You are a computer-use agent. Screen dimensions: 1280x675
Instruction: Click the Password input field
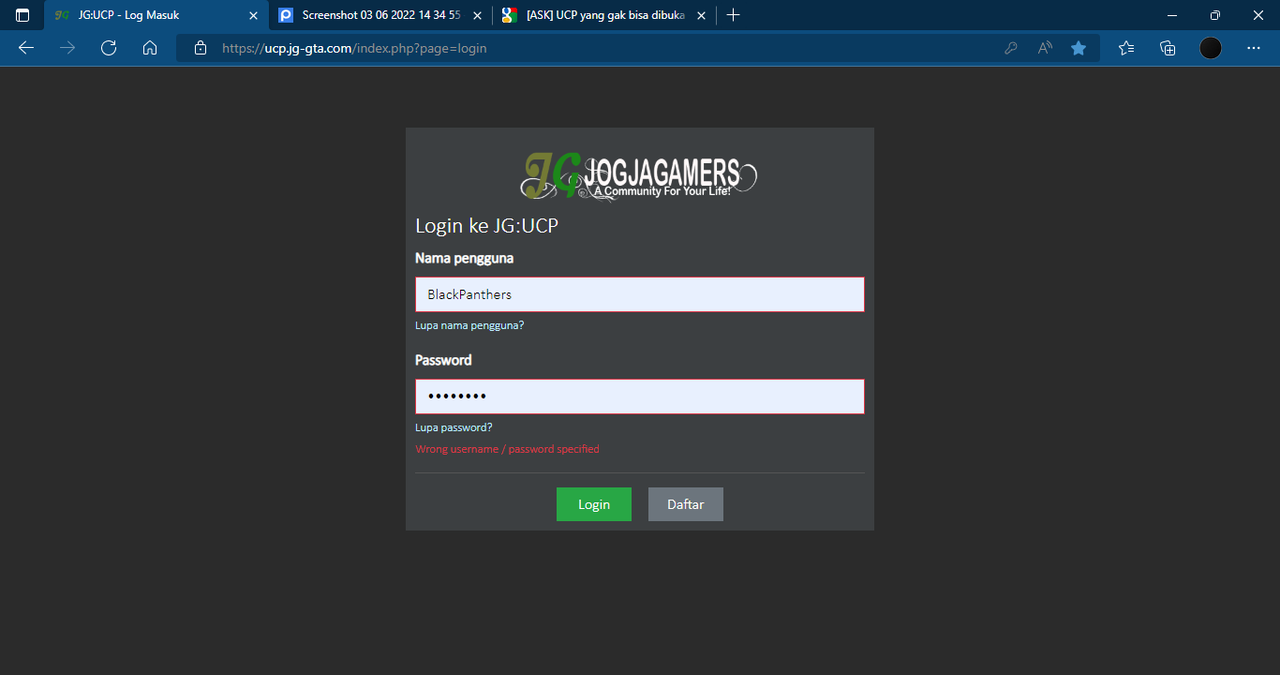coord(640,396)
